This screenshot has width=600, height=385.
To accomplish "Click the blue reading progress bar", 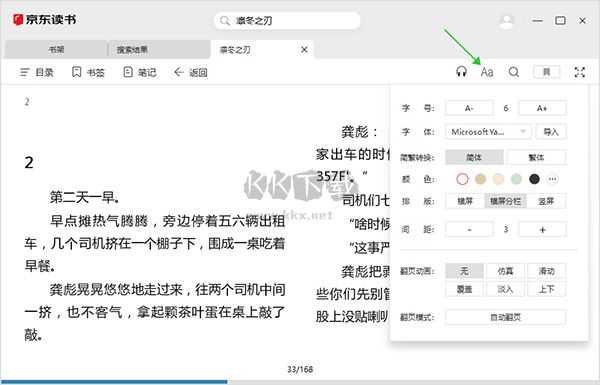I will pyautogui.click(x=114, y=382).
